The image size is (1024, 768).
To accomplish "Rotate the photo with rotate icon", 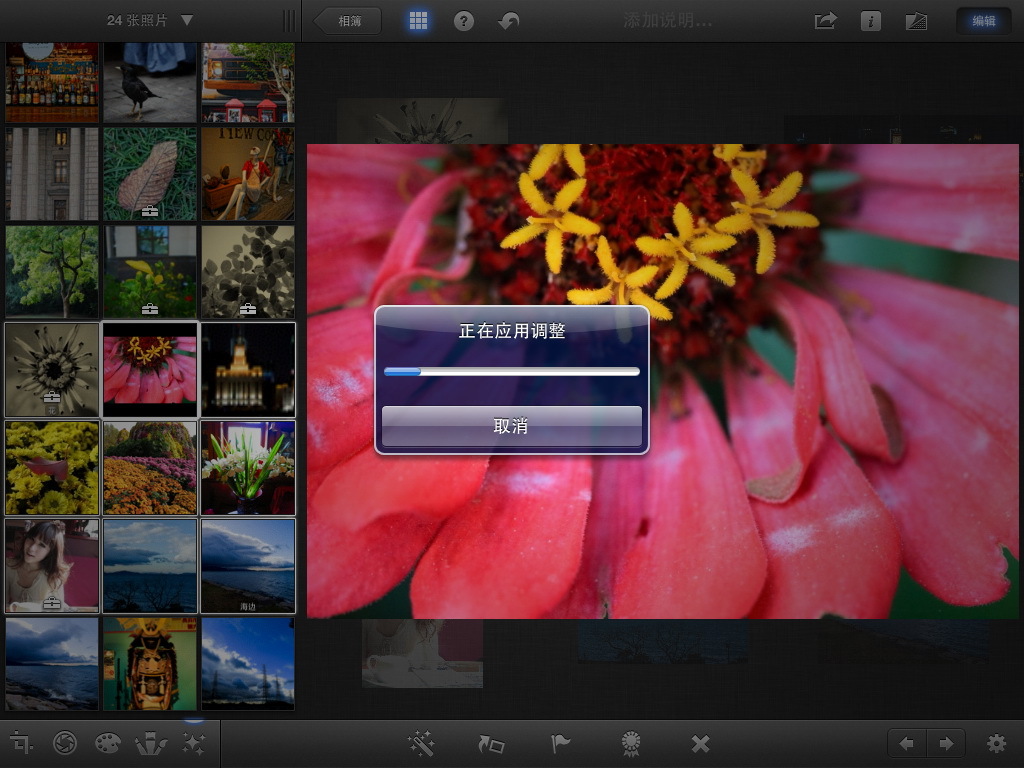I will [x=491, y=743].
